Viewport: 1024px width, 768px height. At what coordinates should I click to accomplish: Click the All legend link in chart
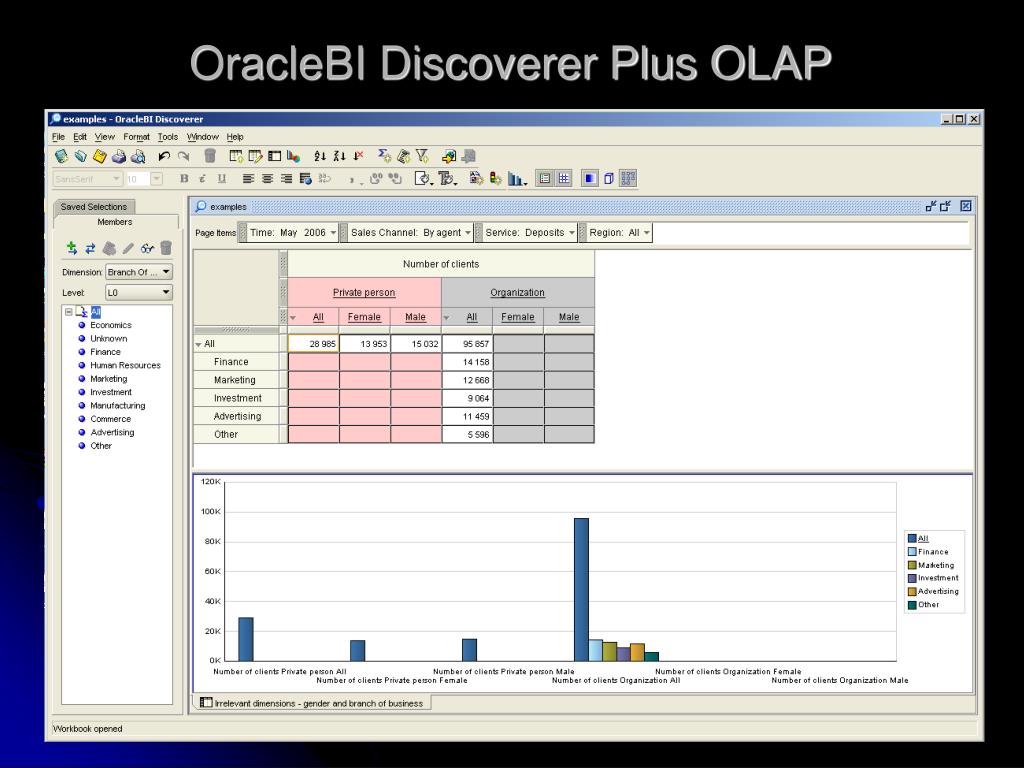(923, 539)
